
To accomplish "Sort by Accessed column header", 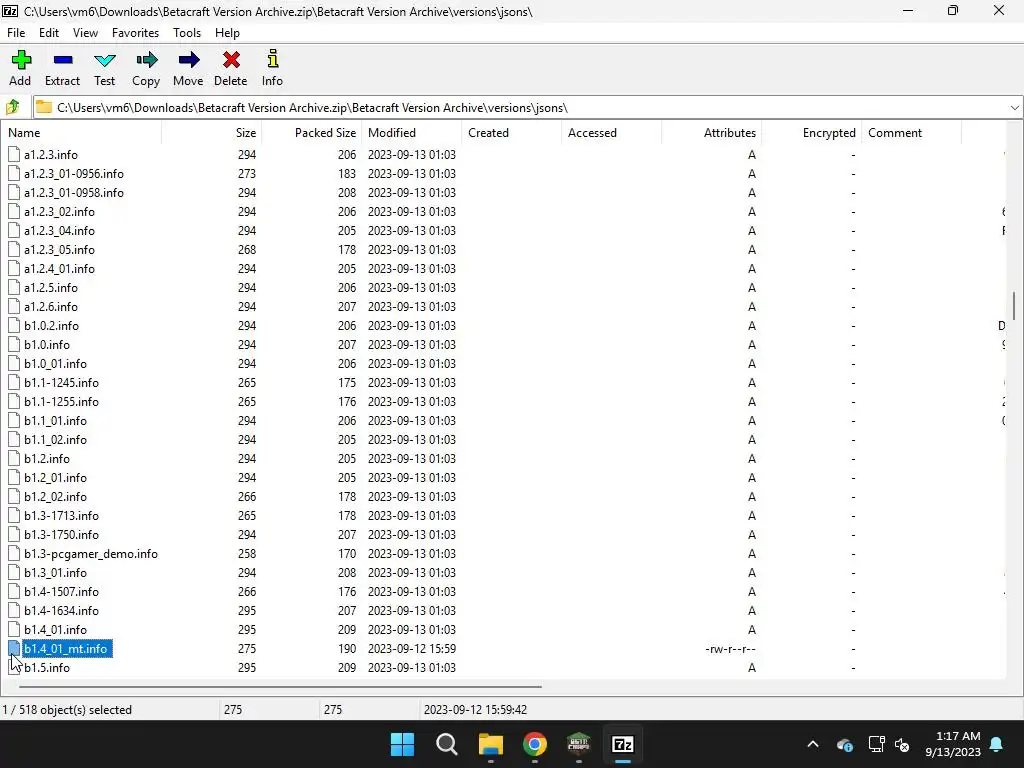I will [611, 133].
